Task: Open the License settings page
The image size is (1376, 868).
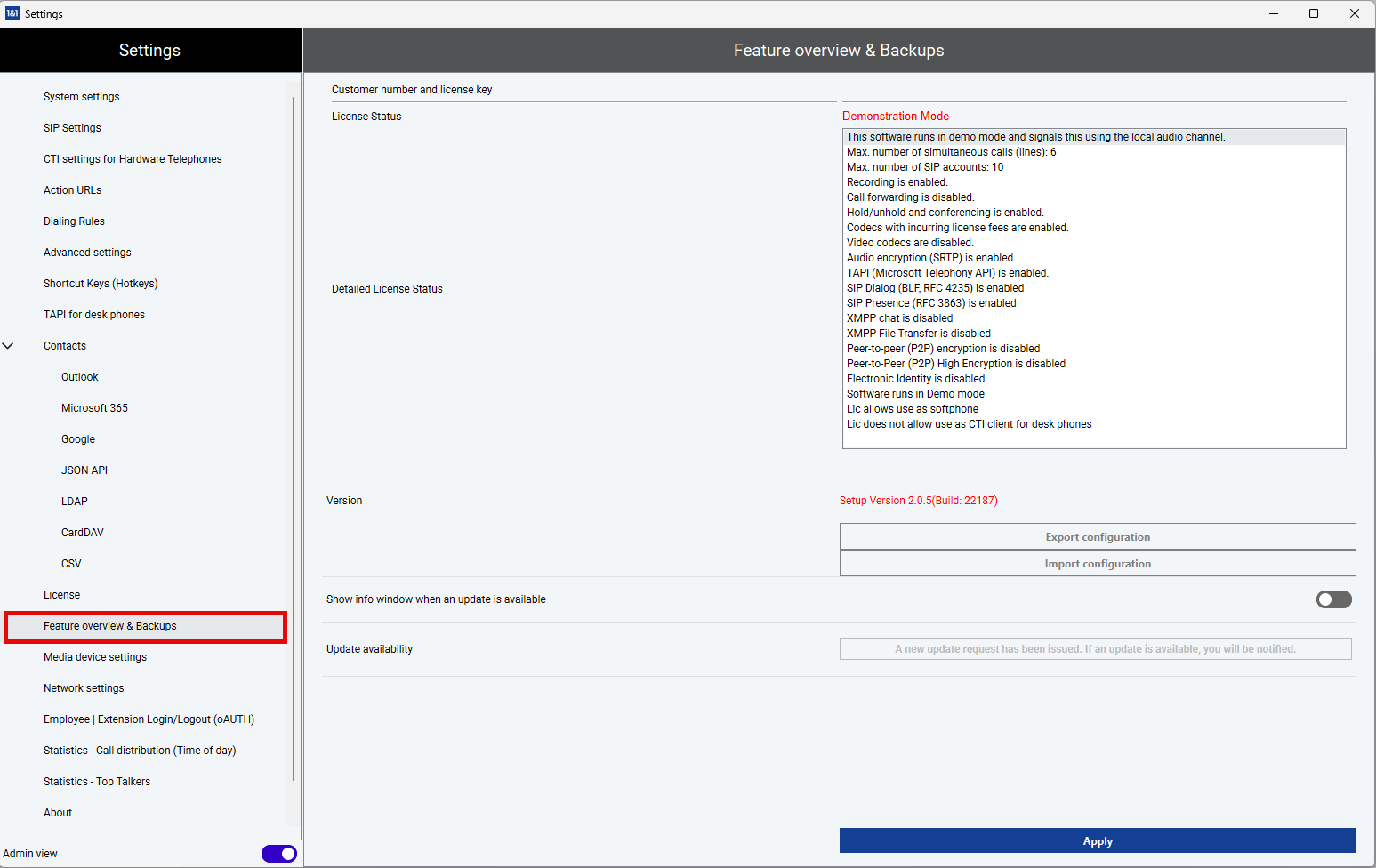Action: click(x=61, y=595)
